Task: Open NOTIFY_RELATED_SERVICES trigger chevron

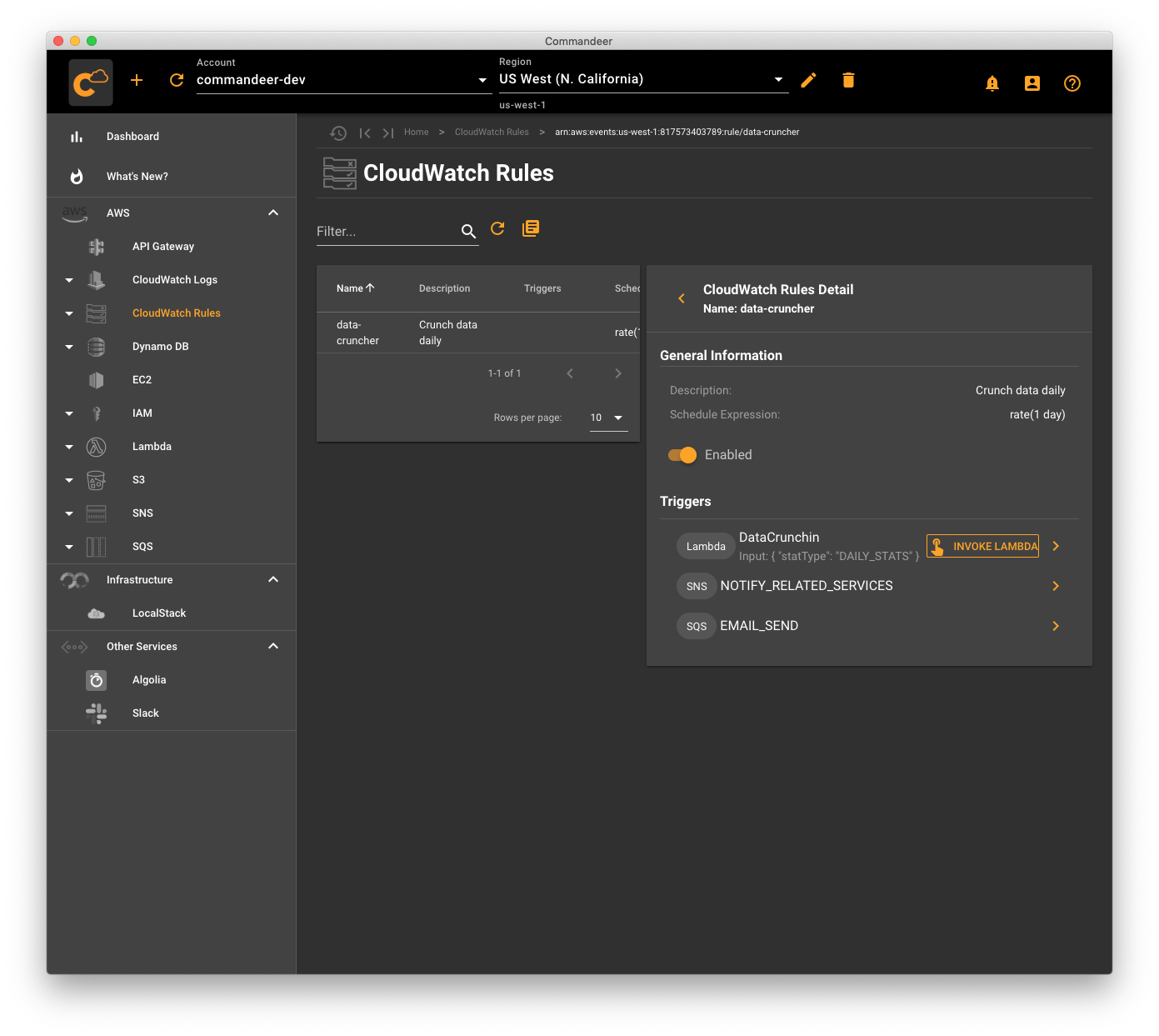Action: click(x=1056, y=587)
